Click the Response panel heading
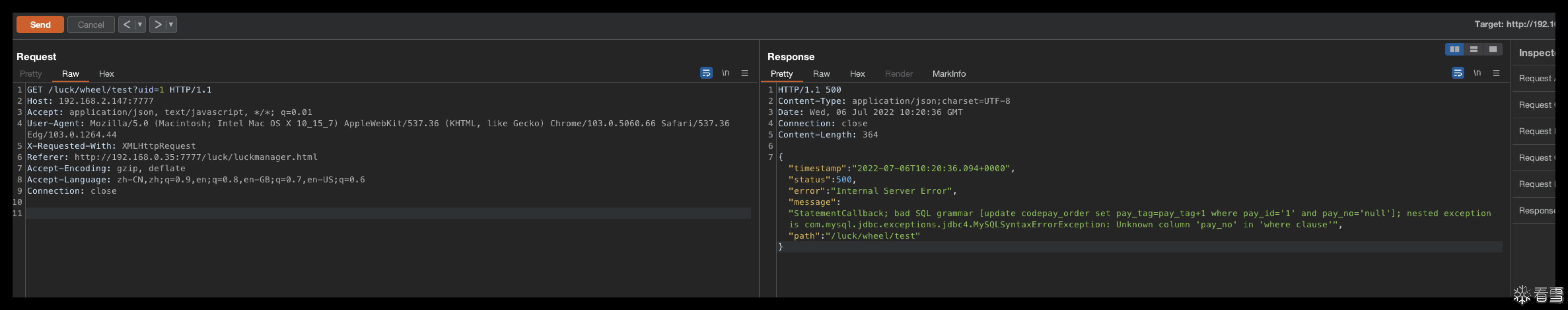 tap(791, 57)
